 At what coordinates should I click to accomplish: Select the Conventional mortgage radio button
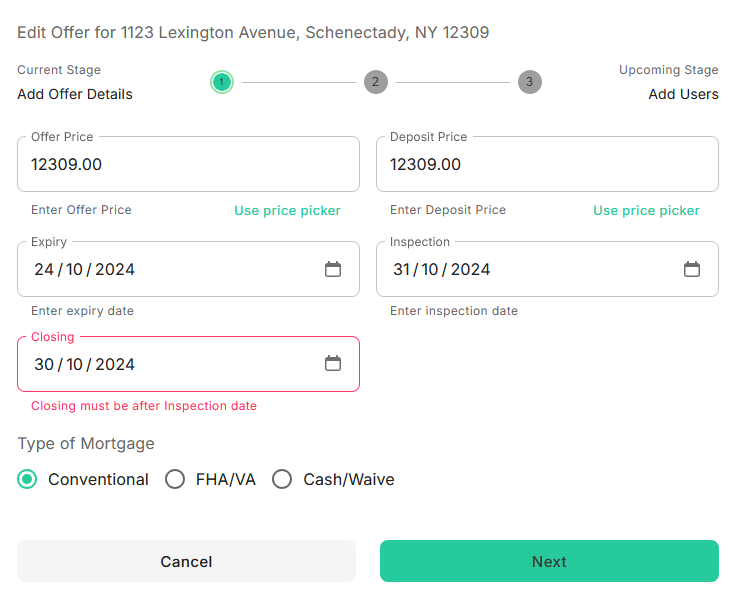[28, 479]
